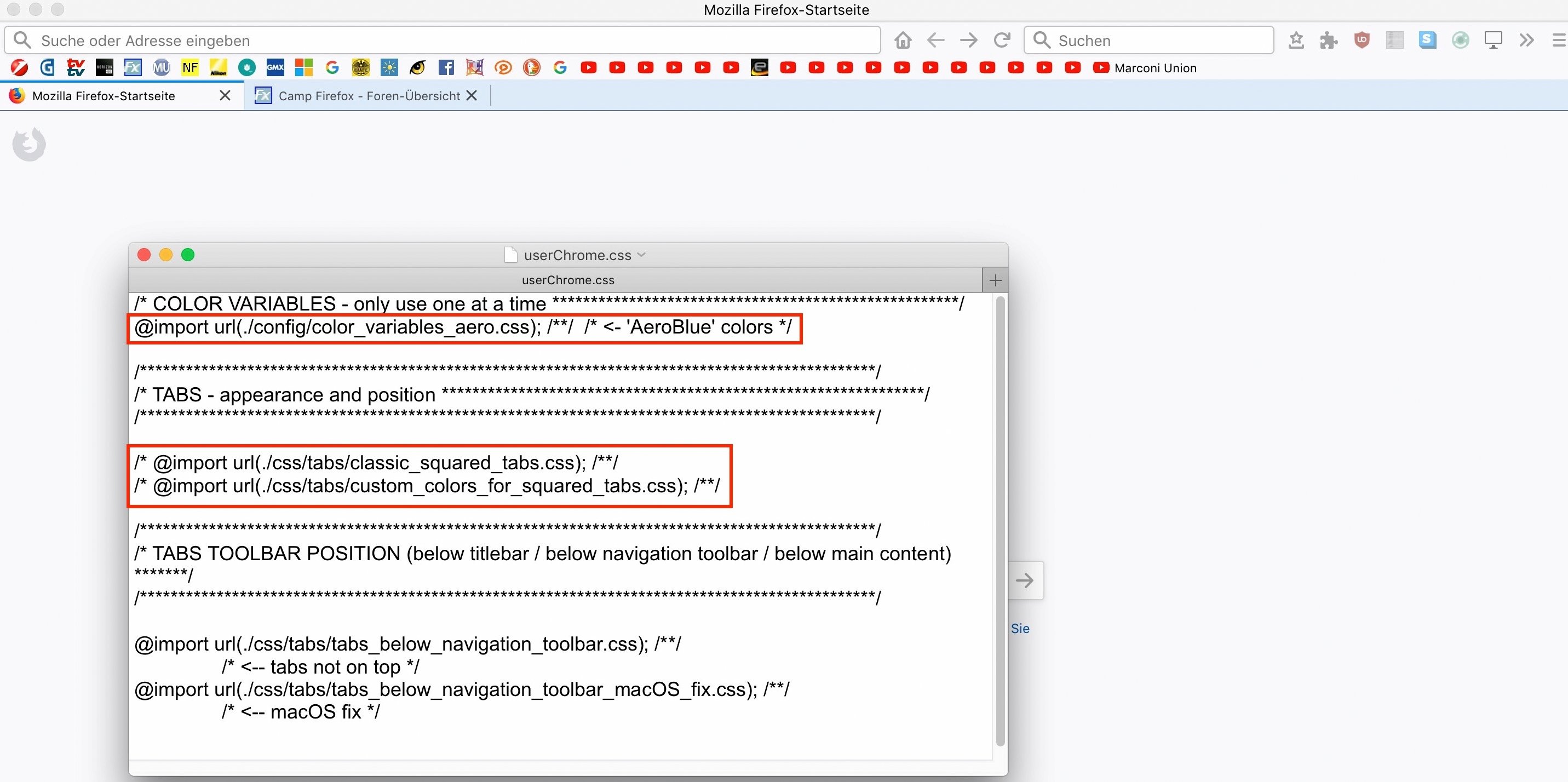Open the Firefox hamburger menu
Viewport: 1568px width, 782px height.
tap(1558, 41)
